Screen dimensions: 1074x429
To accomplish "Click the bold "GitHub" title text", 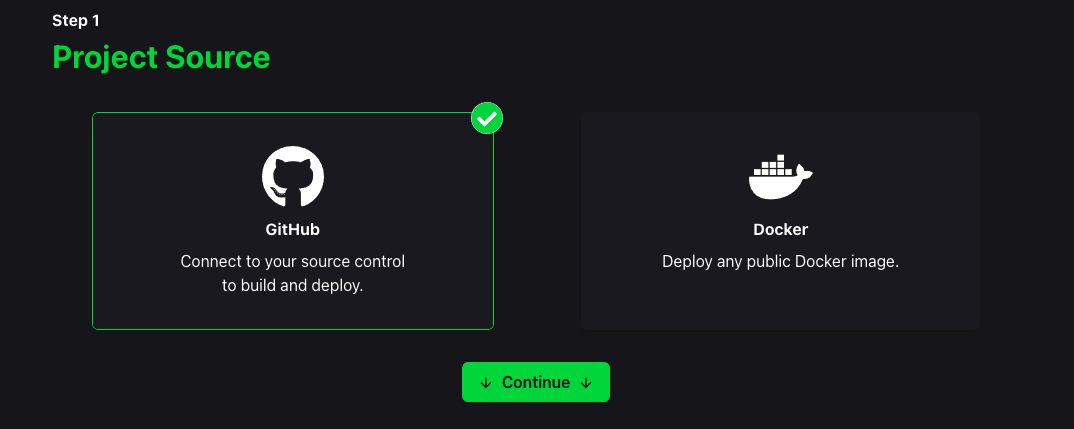I will pos(293,230).
